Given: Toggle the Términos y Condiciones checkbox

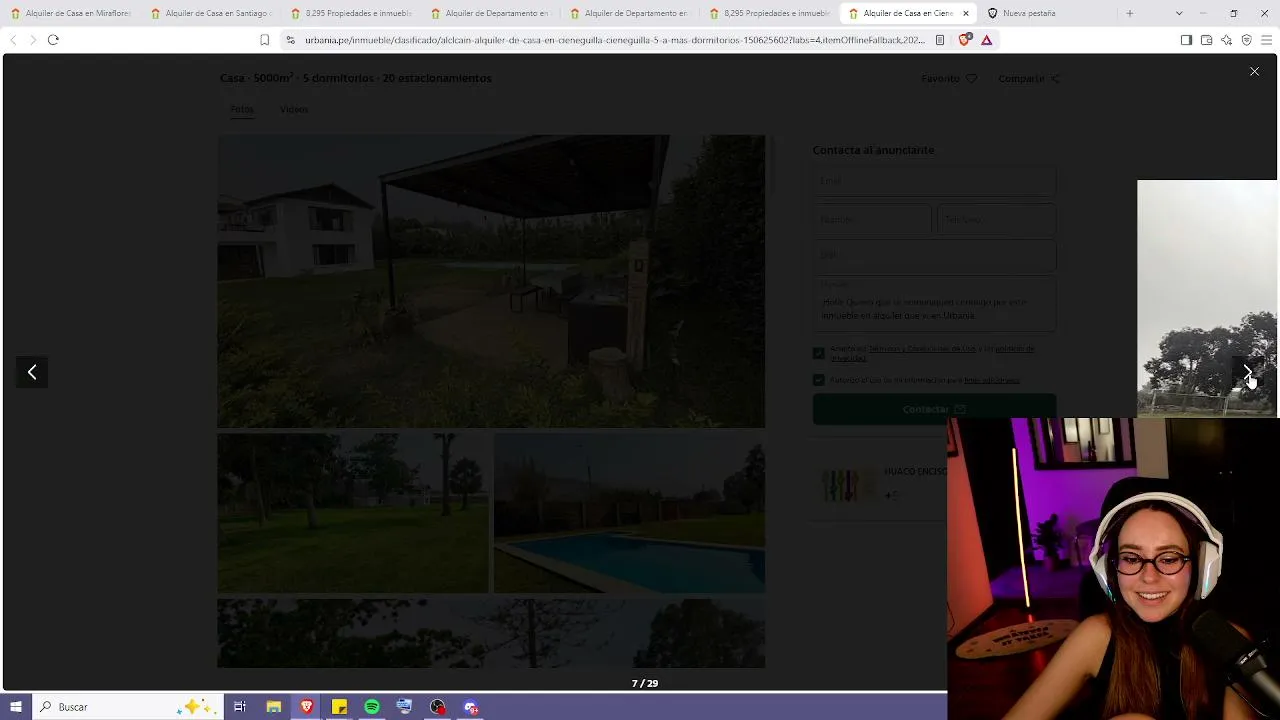Looking at the screenshot, I should coord(819,353).
